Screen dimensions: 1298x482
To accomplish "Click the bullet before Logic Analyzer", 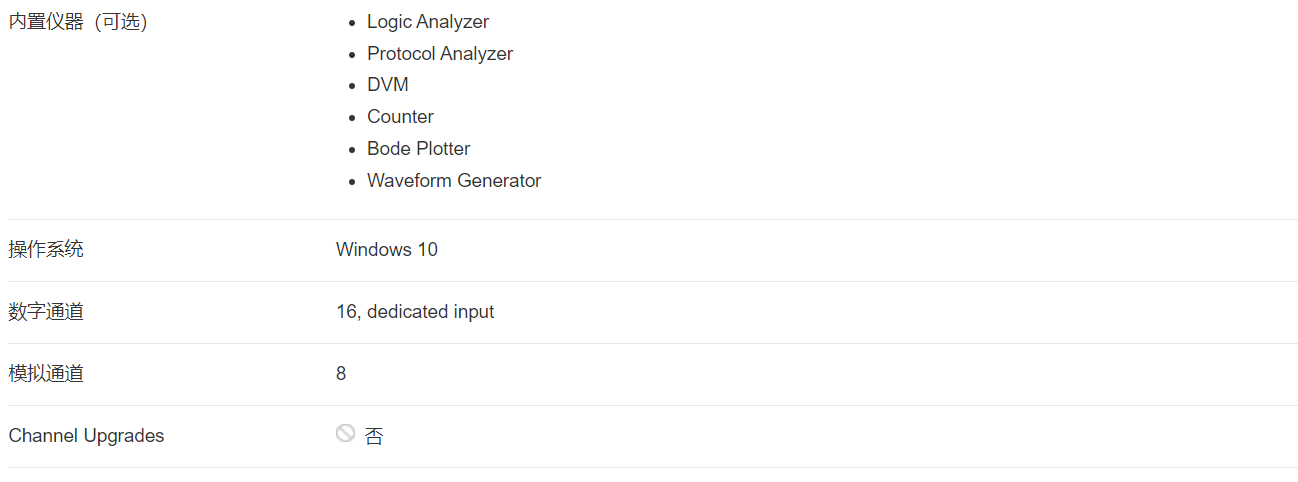I will 352,22.
